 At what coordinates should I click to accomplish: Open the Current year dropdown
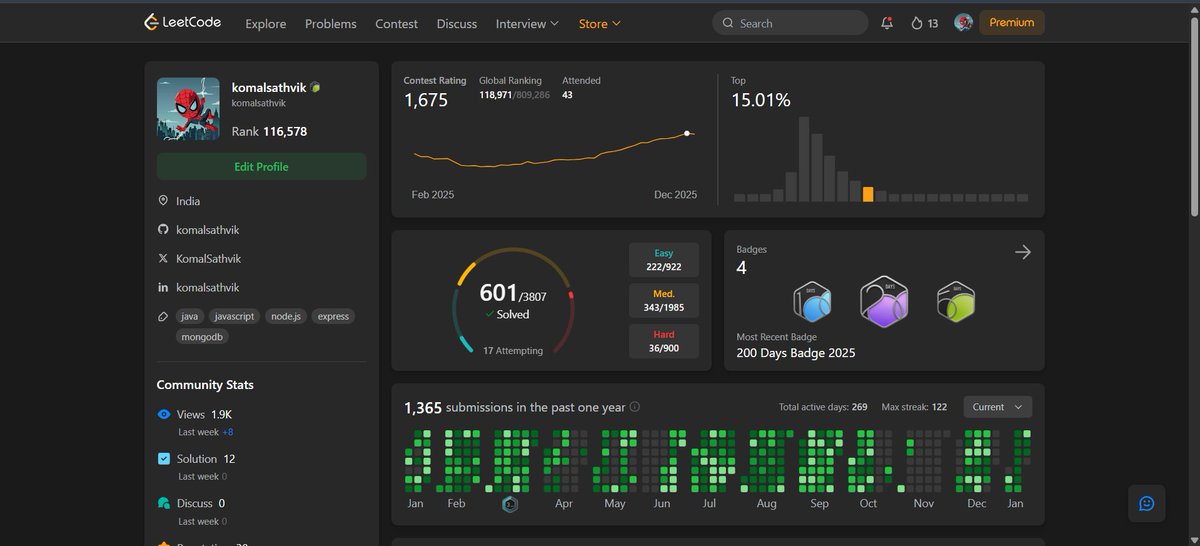tap(998, 407)
